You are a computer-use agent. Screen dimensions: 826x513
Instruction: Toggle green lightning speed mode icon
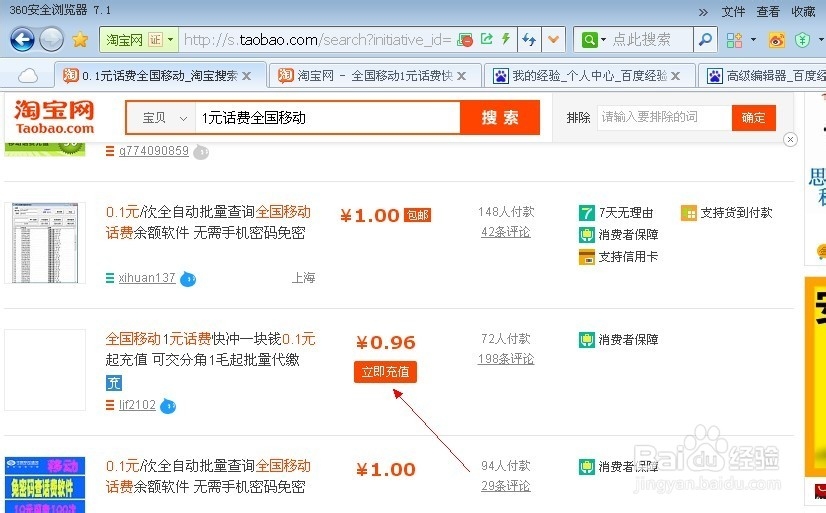click(506, 38)
